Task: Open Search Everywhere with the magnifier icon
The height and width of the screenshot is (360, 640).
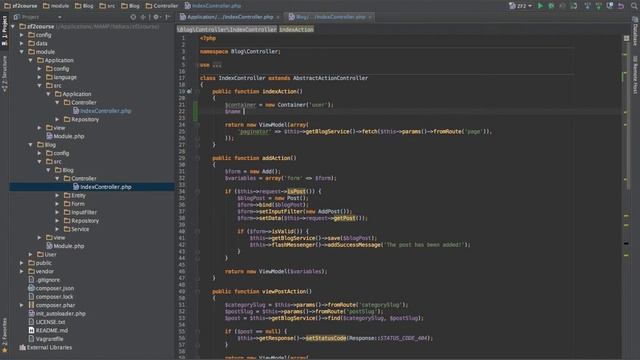Action: (634, 6)
